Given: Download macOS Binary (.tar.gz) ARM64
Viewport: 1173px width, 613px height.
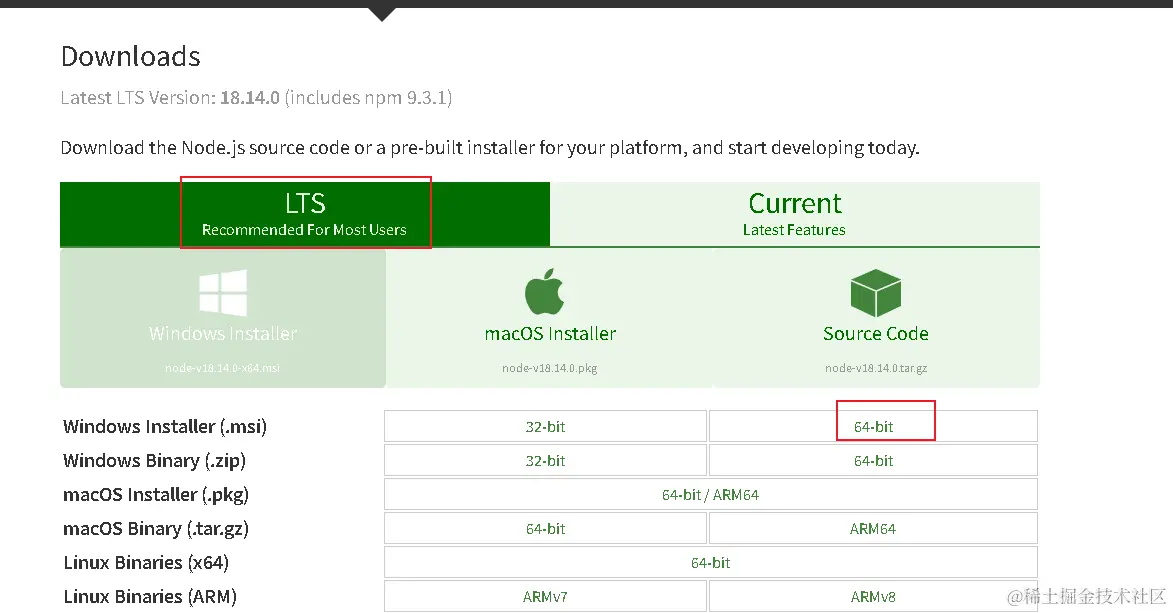Looking at the screenshot, I should click(873, 529).
